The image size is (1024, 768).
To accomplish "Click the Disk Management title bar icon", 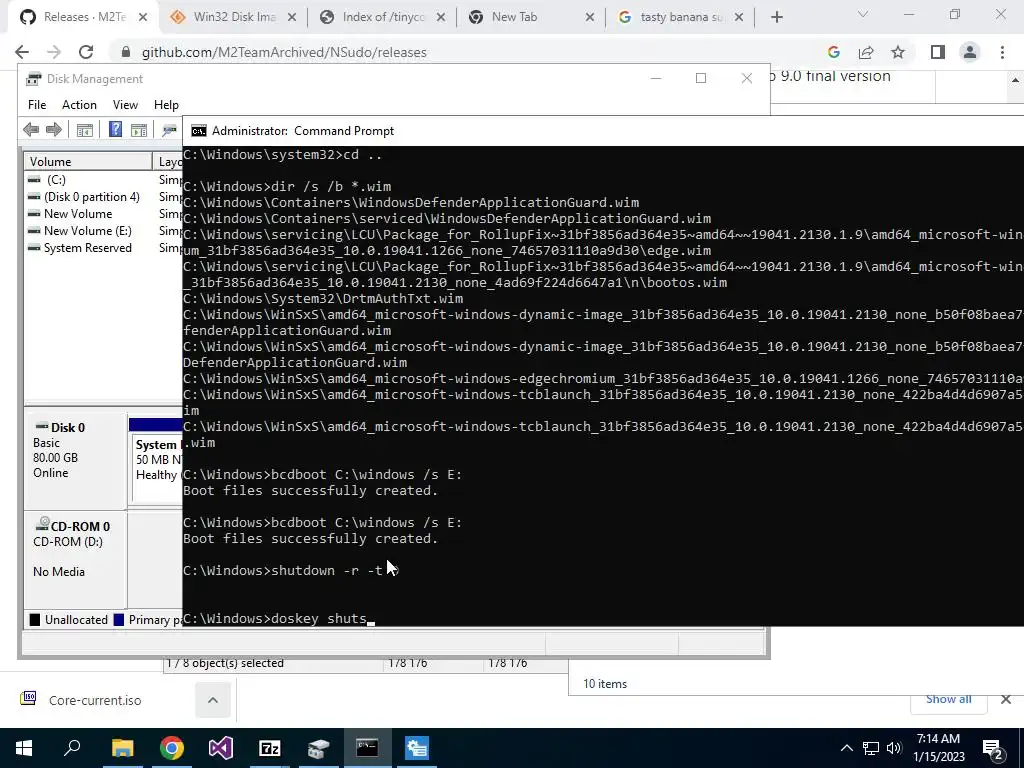I will 33,79.
